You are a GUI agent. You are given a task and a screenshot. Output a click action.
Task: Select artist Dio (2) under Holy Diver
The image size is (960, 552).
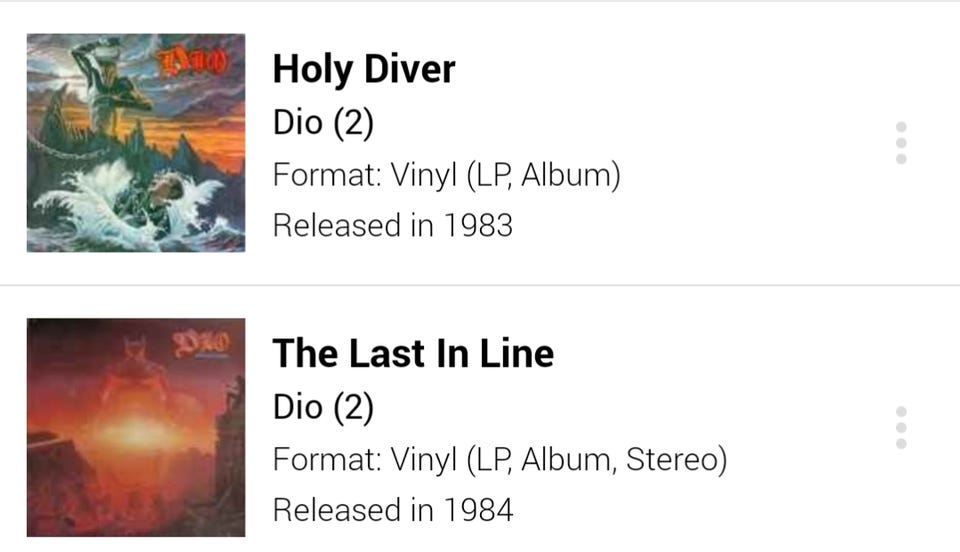(323, 123)
